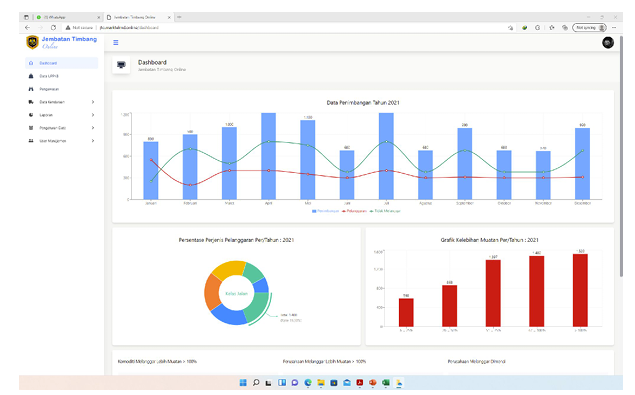Viewport: 635px width, 395px height.
Task: Click the Juli bar in the Penimbangan chart
Action: [386, 156]
